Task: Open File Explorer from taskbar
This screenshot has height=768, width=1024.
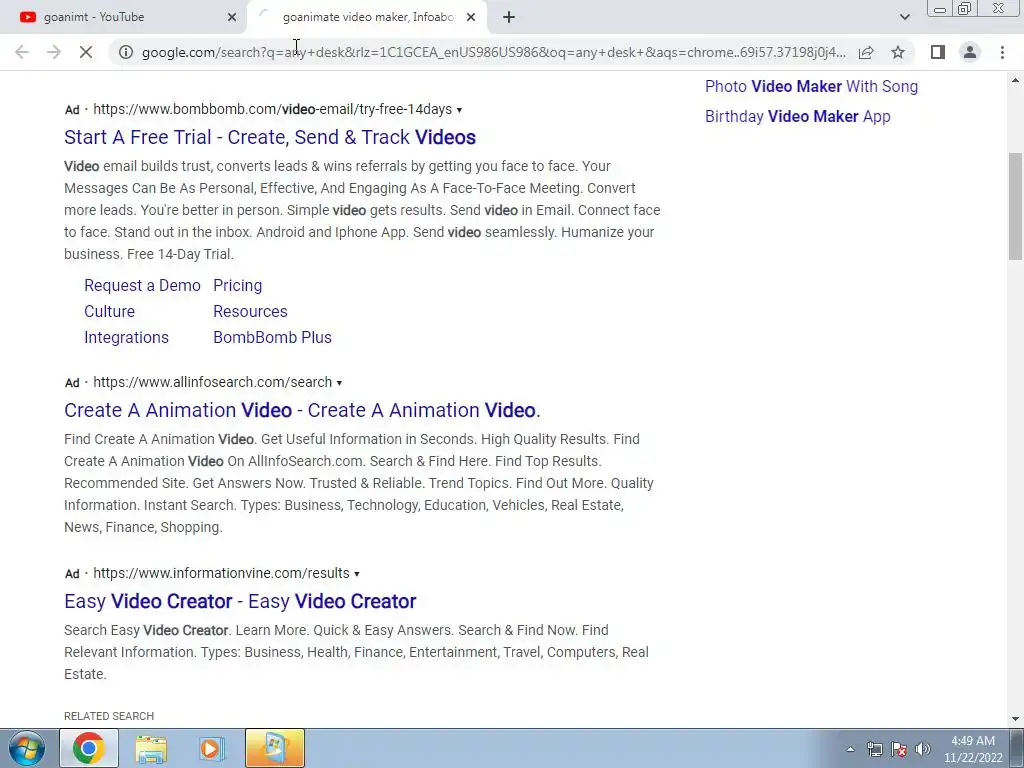Action: (151, 748)
